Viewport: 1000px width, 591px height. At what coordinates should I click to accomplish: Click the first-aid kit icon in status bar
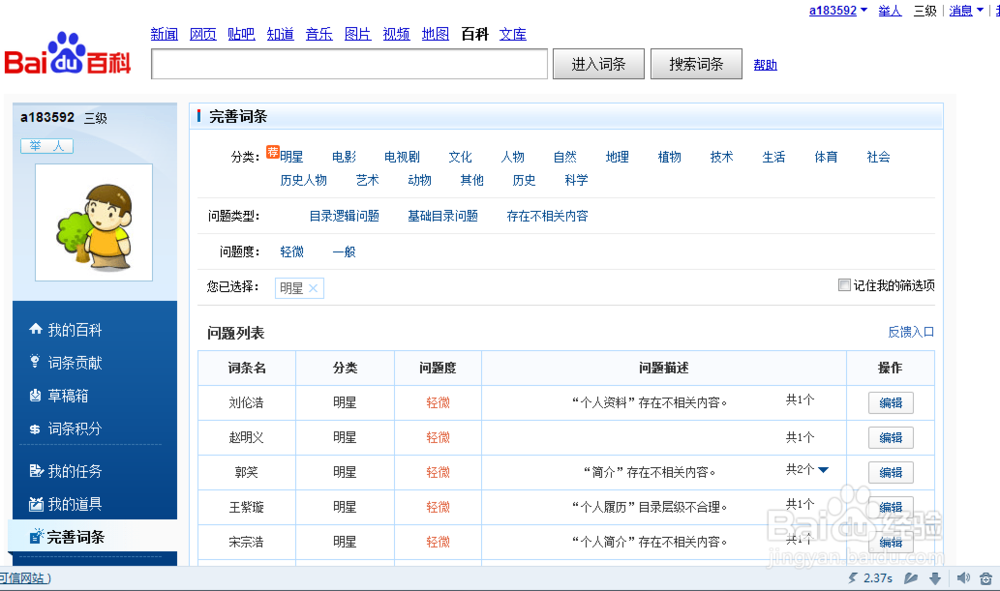[x=986, y=578]
